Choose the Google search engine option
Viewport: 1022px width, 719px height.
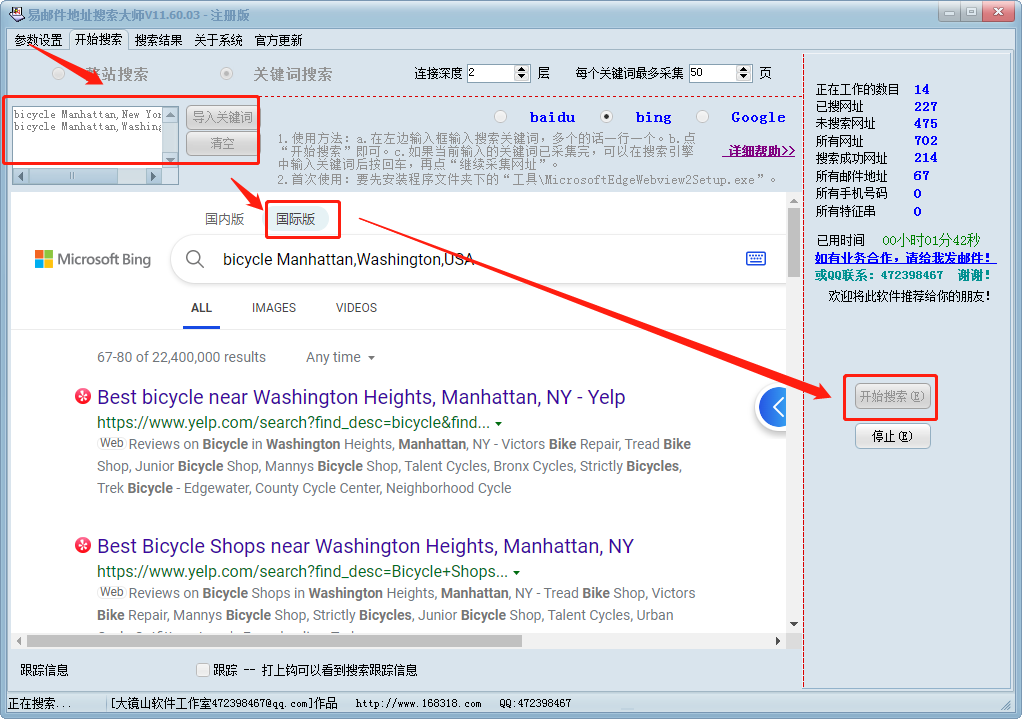click(702, 117)
